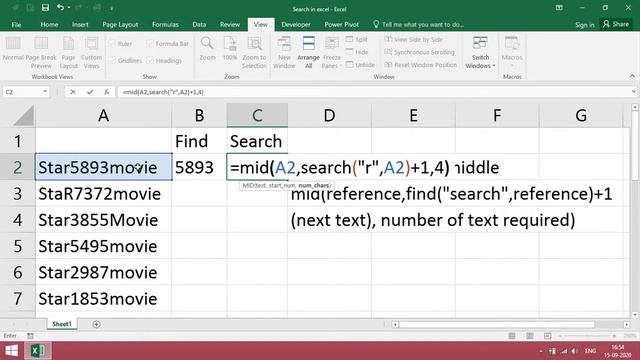Click Unhide window

[x=360, y=65]
